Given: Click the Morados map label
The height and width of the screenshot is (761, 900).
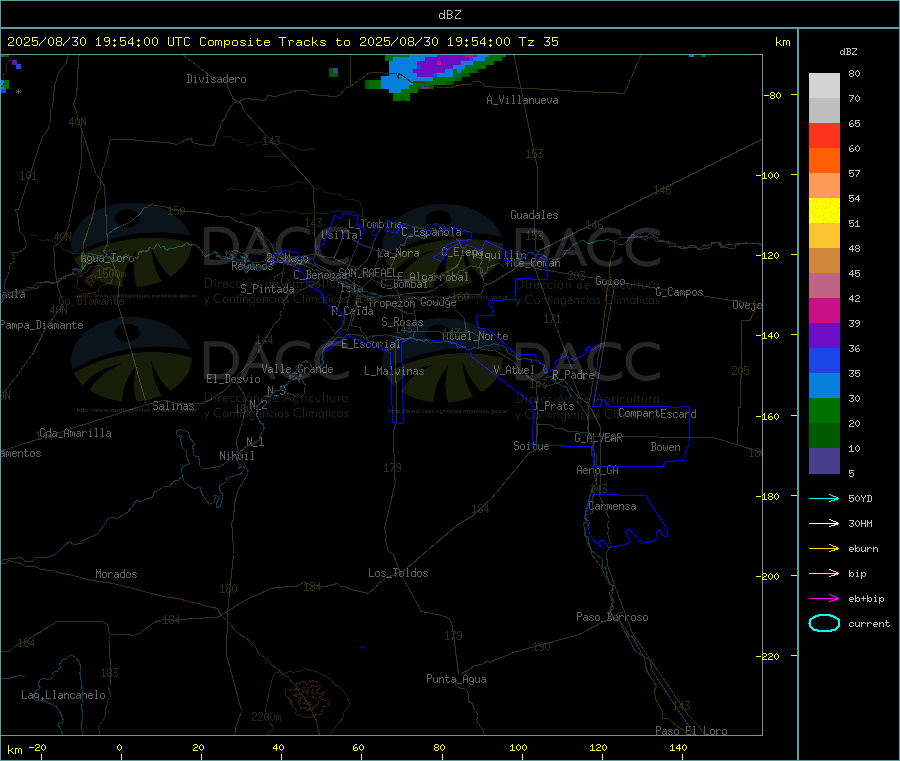Looking at the screenshot, I should pos(117,574).
